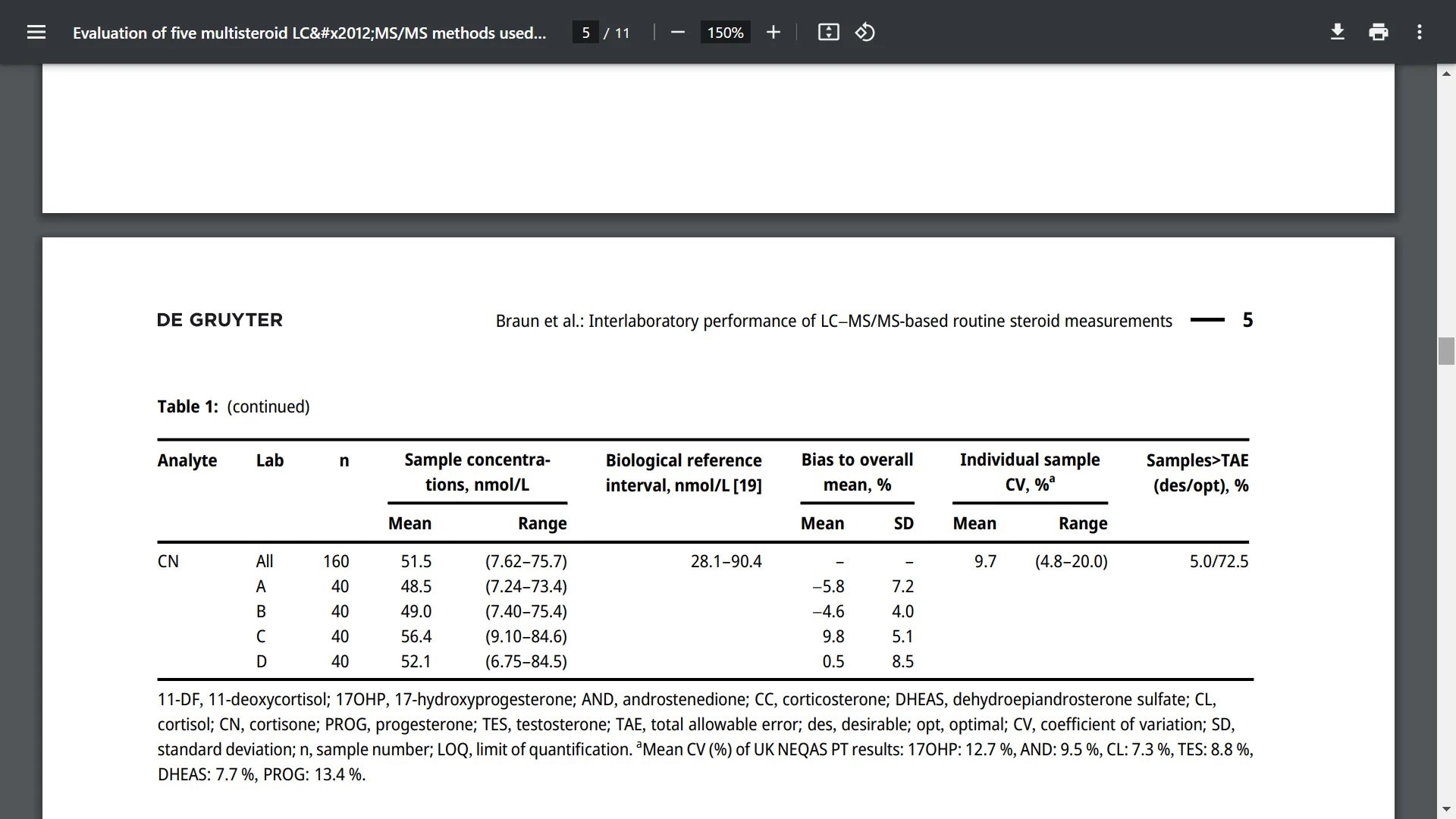Click the range '(7.62–75.7)'
1456x819 pixels.
pyautogui.click(x=526, y=561)
